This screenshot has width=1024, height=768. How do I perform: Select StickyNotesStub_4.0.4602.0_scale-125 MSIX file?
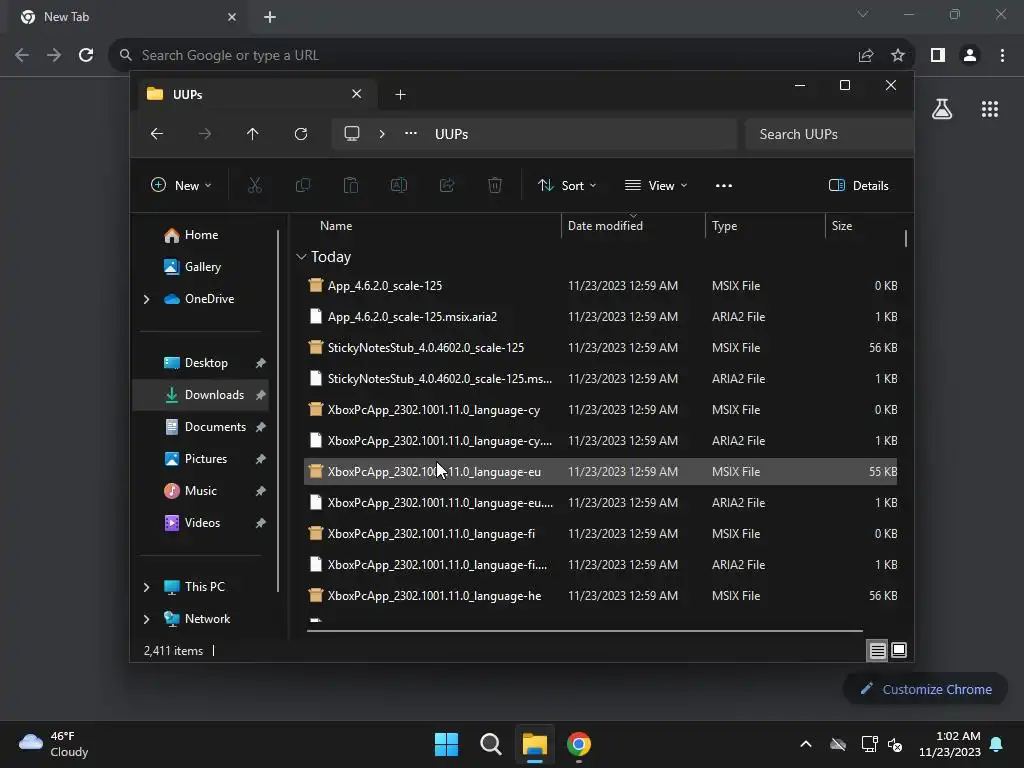600,347
